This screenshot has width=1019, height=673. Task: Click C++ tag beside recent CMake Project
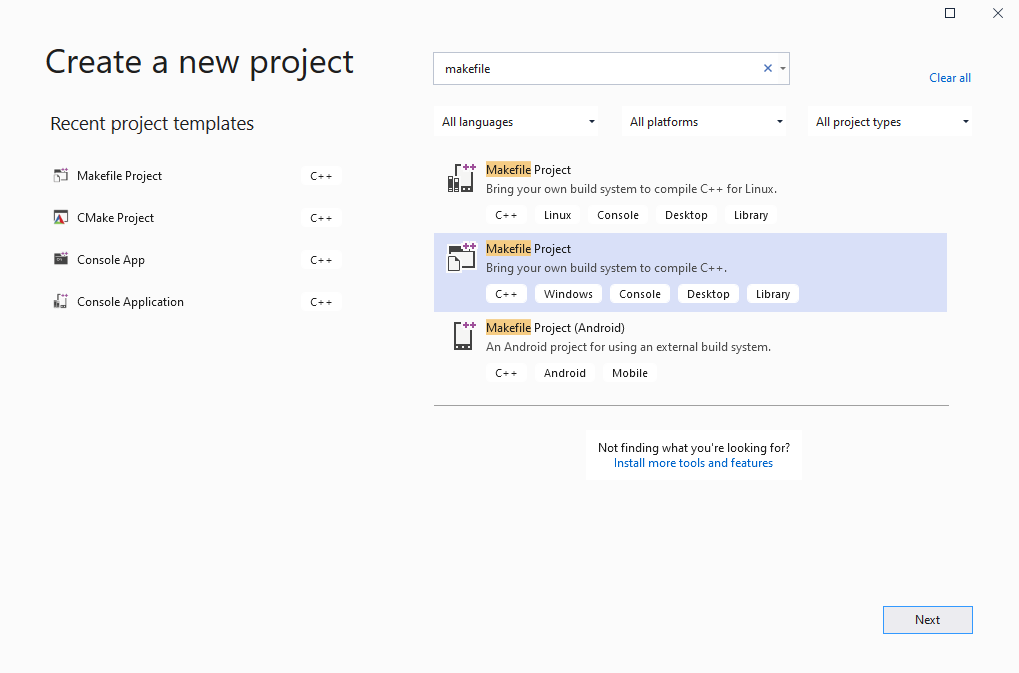pyautogui.click(x=321, y=218)
